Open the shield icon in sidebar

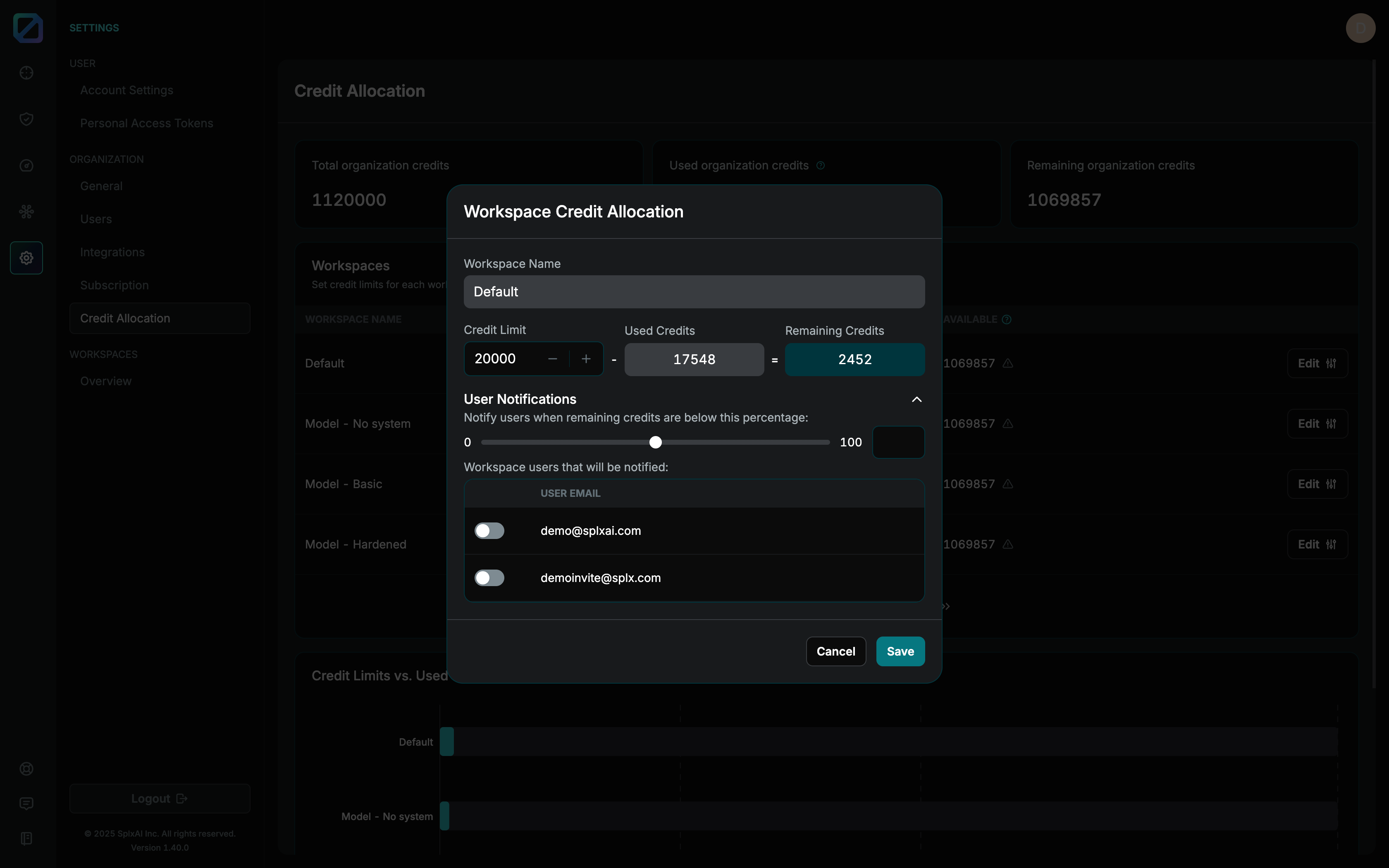coord(26,119)
